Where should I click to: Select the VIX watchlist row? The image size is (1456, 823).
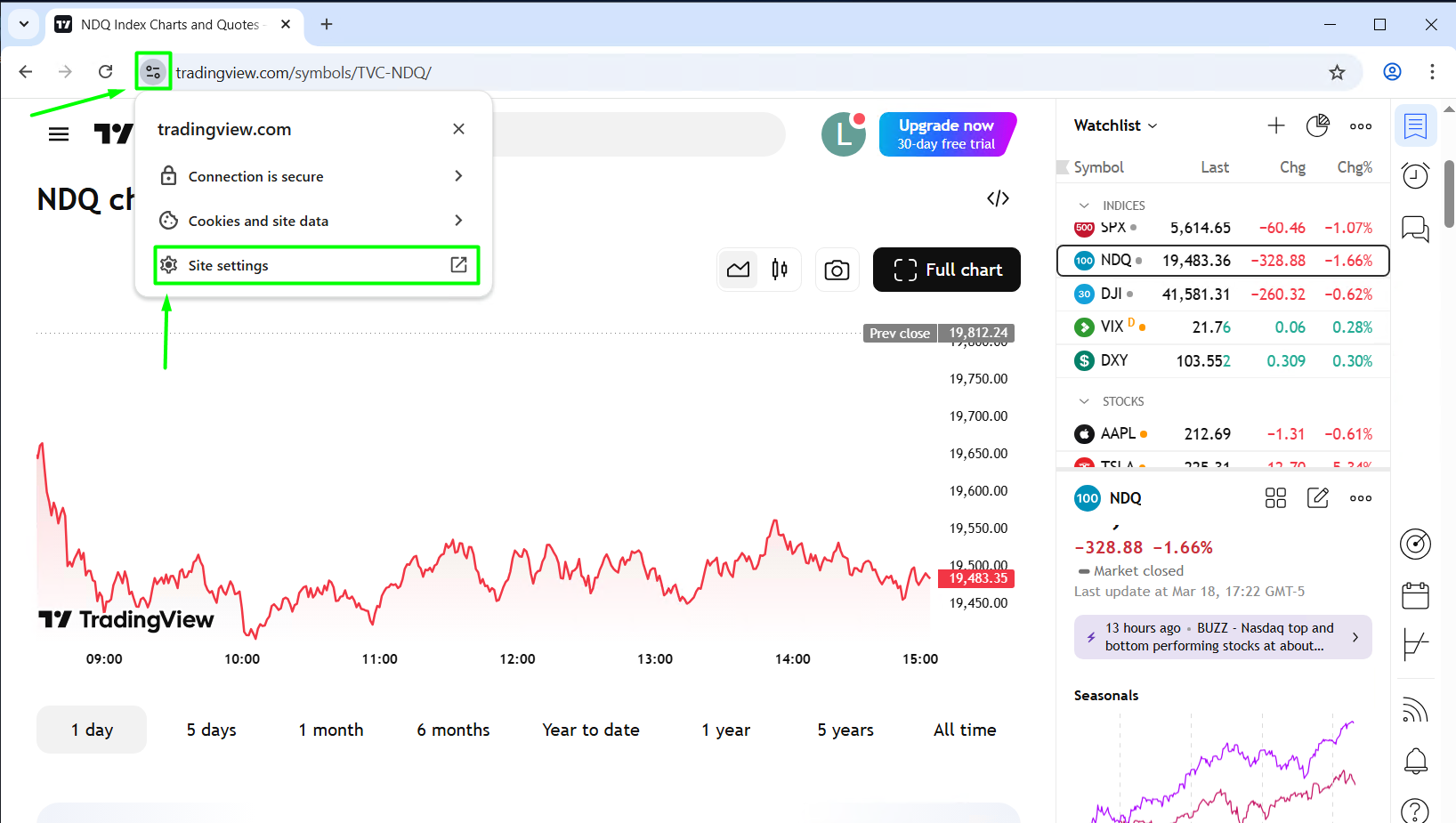(x=1223, y=327)
